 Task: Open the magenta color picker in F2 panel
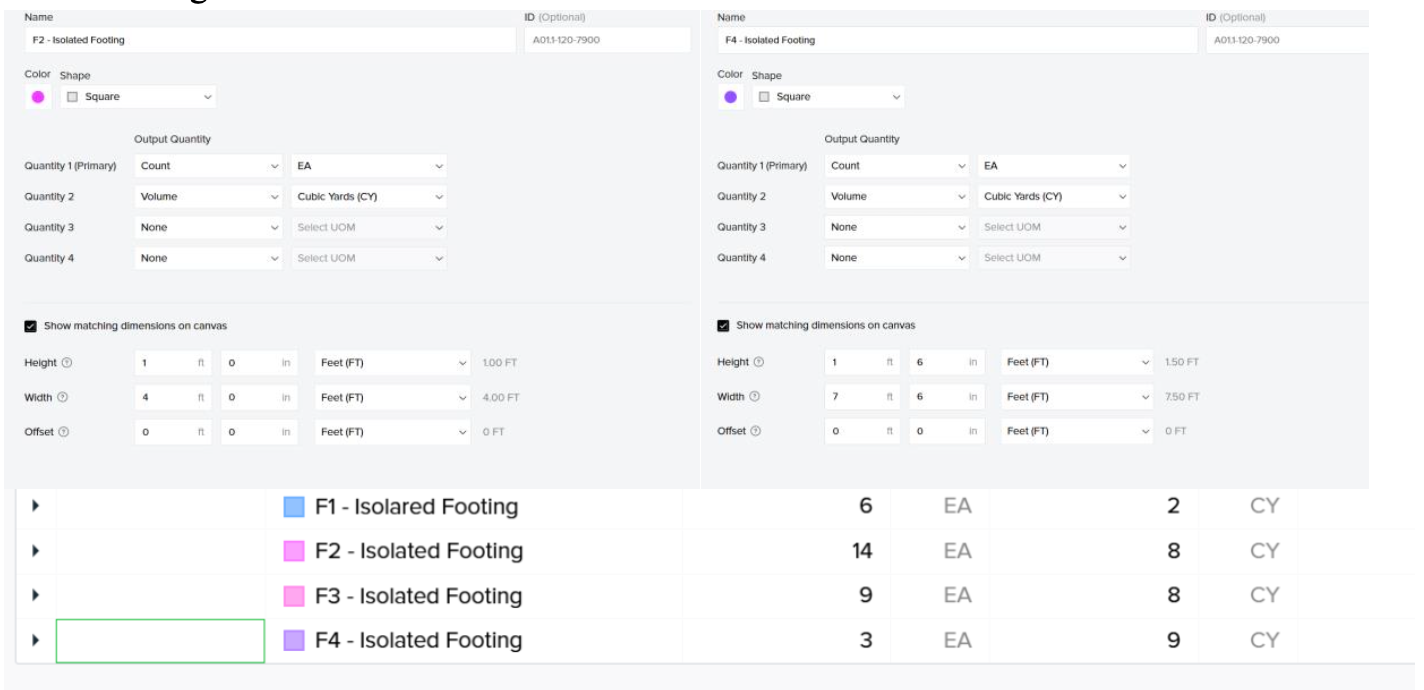pos(38,97)
